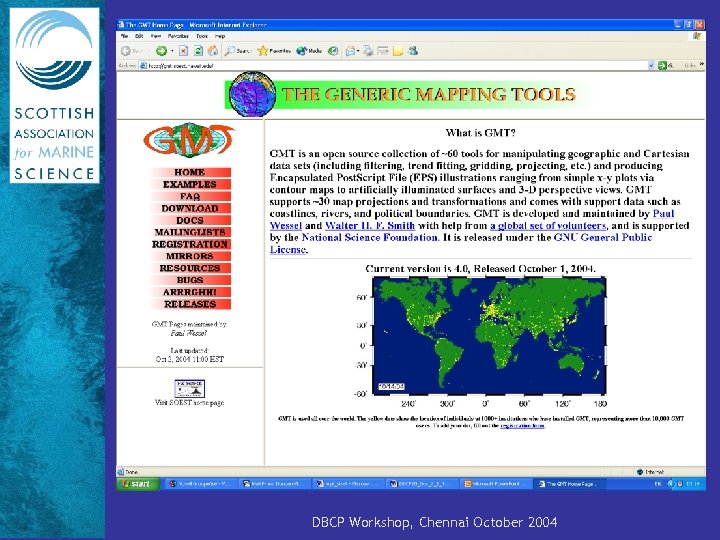Switch to the Novell GroupWise taskbar button
The width and height of the screenshot is (720, 540).
[202, 484]
